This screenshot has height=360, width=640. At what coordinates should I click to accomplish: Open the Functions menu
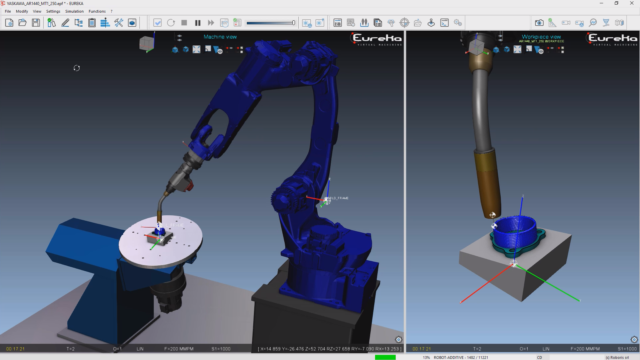coord(97,11)
